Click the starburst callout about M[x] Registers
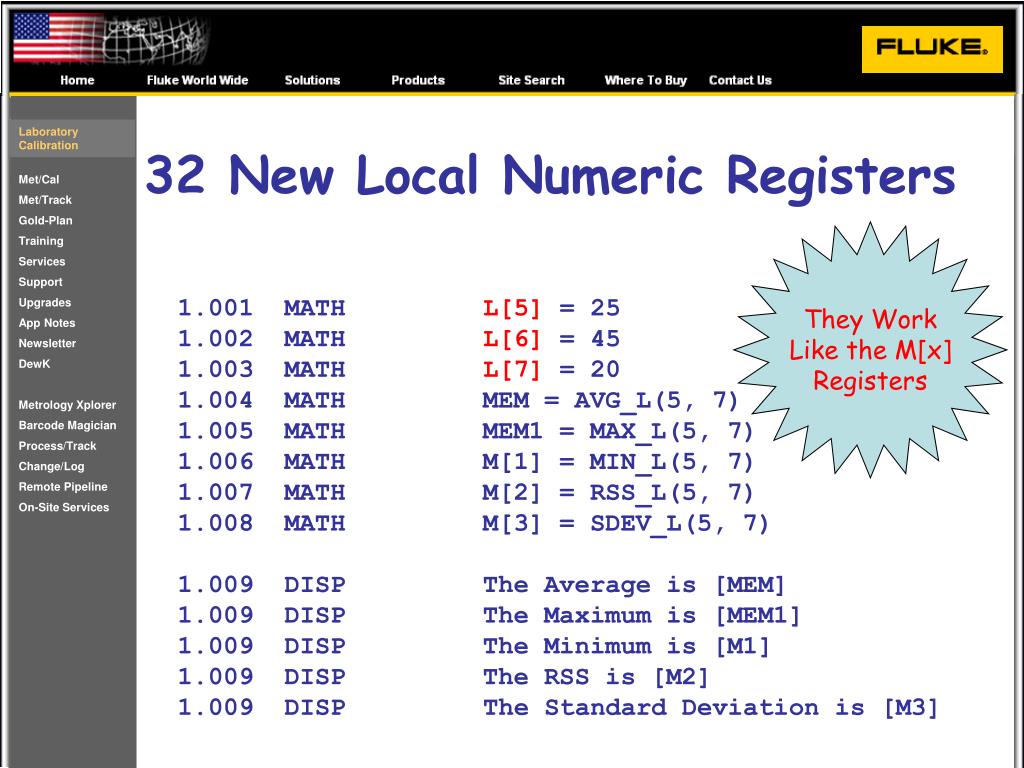 (869, 350)
